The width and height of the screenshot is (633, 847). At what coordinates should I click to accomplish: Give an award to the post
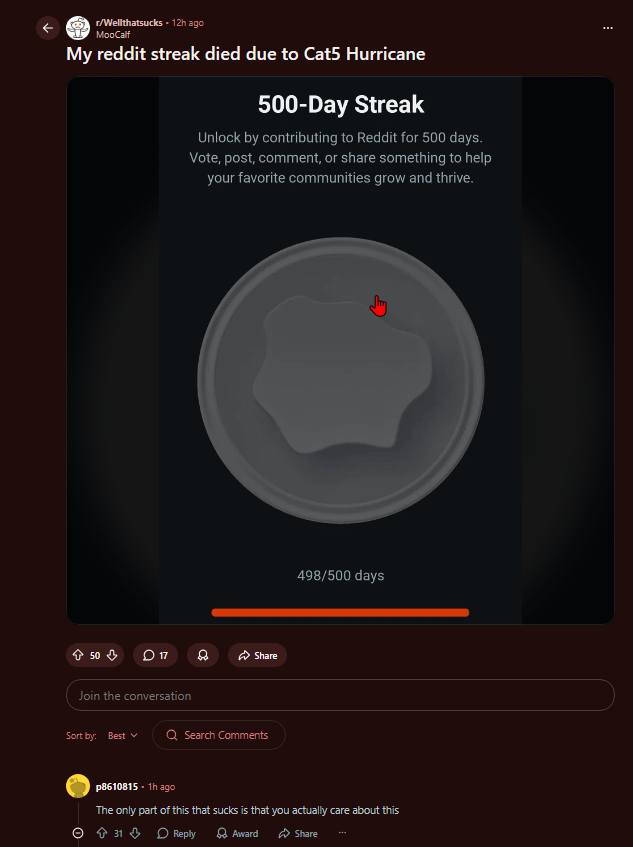[x=203, y=655]
